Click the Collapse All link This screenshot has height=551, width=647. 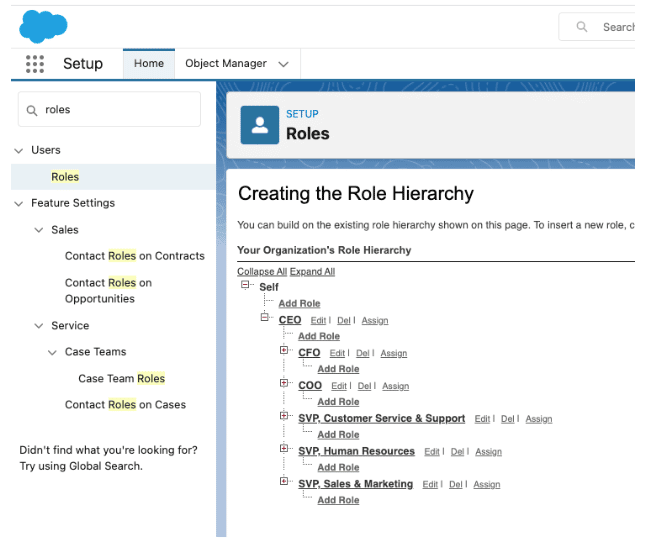coord(262,272)
